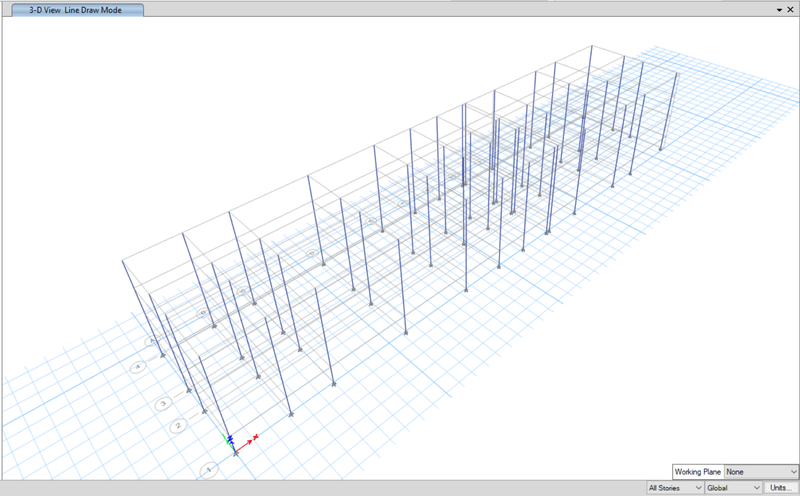Click grid bubble labeled 3
The width and height of the screenshot is (800, 496).
click(163, 404)
